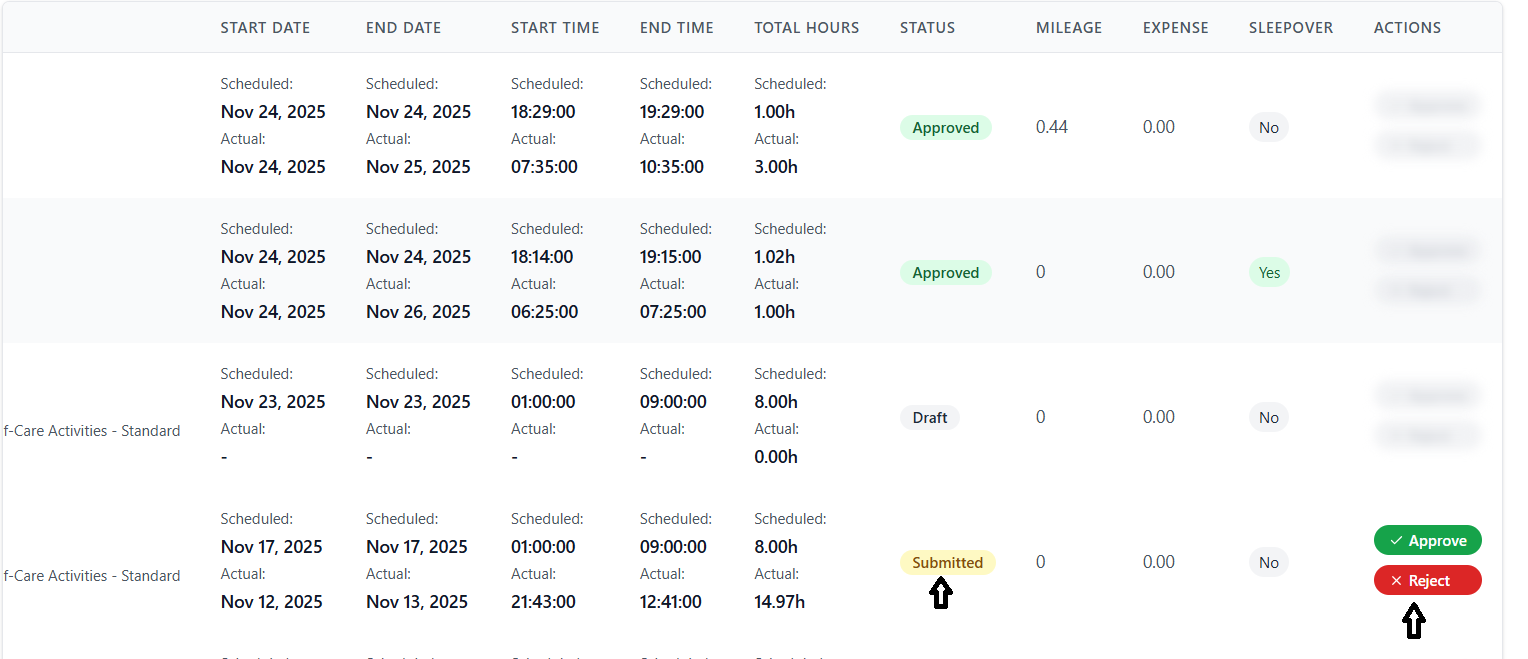Click the disabled Approve button in Draft row
This screenshot has height=659, width=1528.
point(1427,395)
